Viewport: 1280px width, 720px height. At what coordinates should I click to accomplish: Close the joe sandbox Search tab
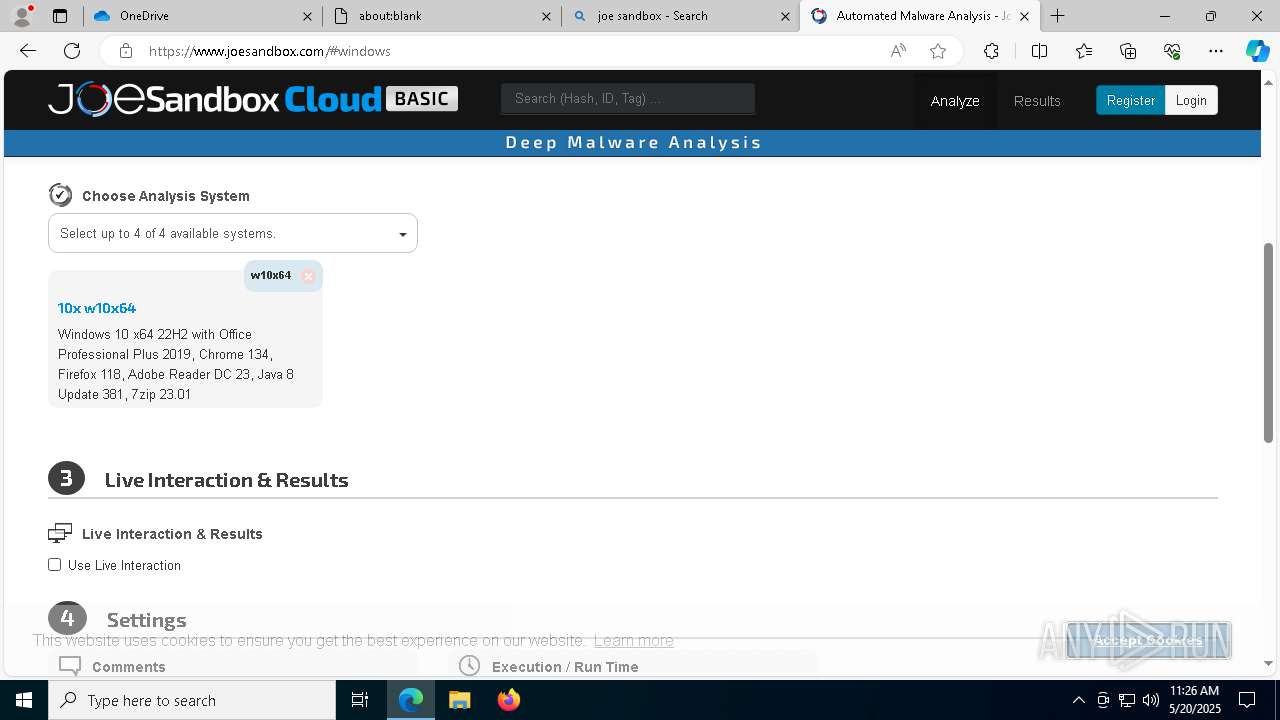tap(785, 16)
